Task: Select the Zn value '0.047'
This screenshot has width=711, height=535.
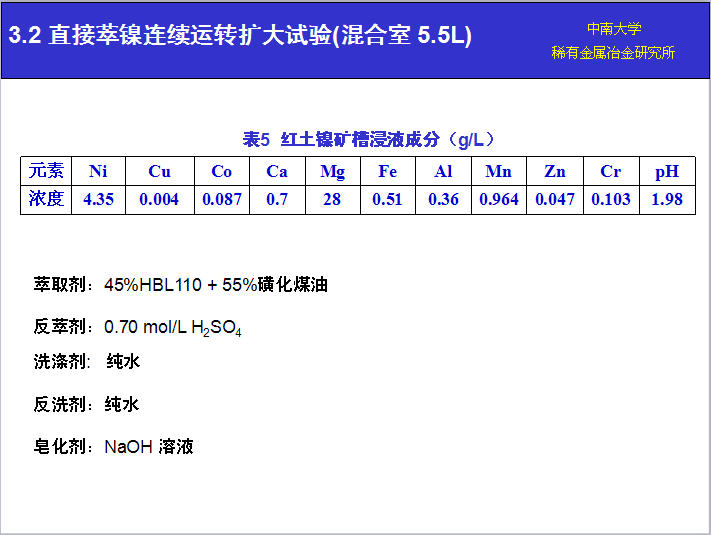Action: tap(555, 199)
